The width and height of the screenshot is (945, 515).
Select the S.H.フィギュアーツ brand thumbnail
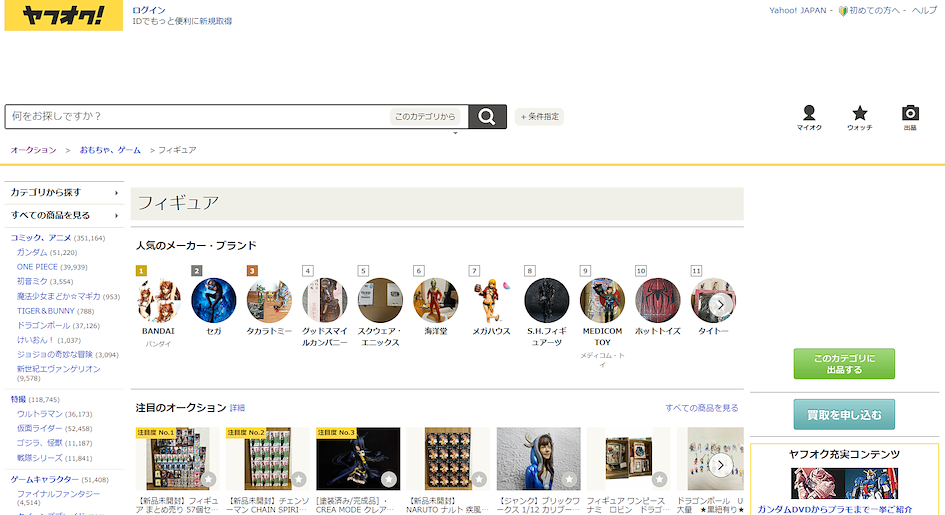click(x=547, y=301)
